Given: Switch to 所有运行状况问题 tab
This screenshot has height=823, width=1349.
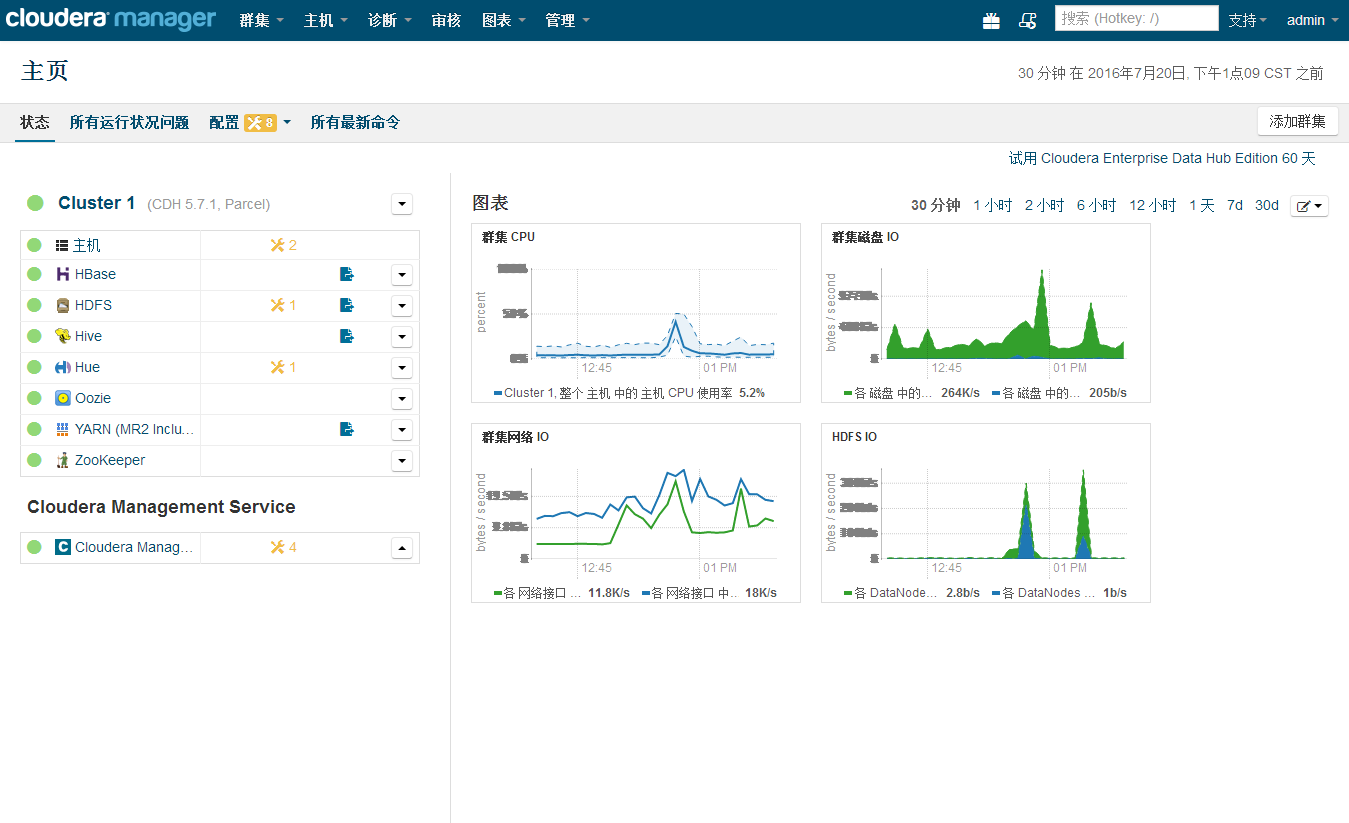Looking at the screenshot, I should pyautogui.click(x=129, y=122).
